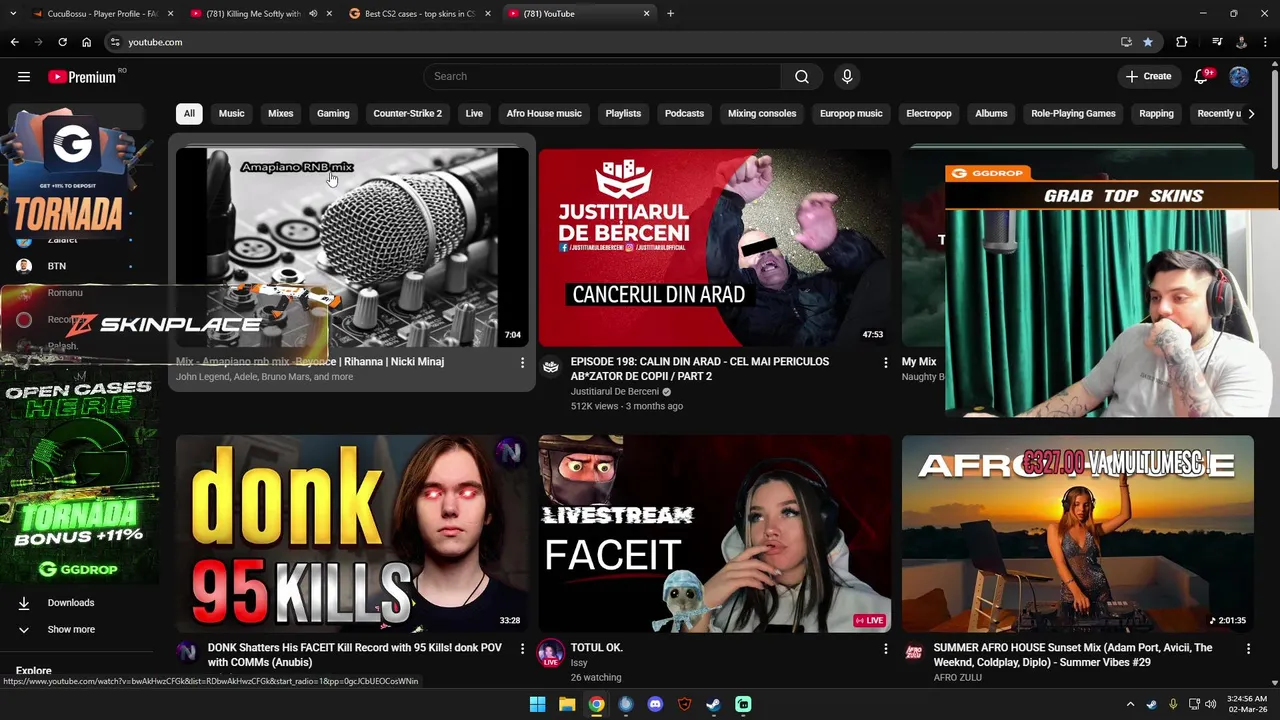Screen dimensions: 1280x720
Task: Open options for Episode 198 video
Action: 885,363
